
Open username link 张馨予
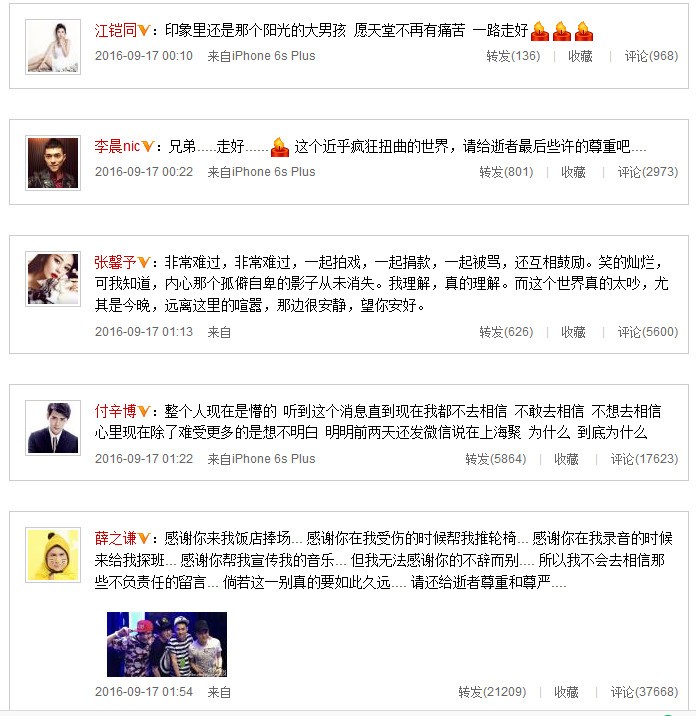pyautogui.click(x=116, y=263)
